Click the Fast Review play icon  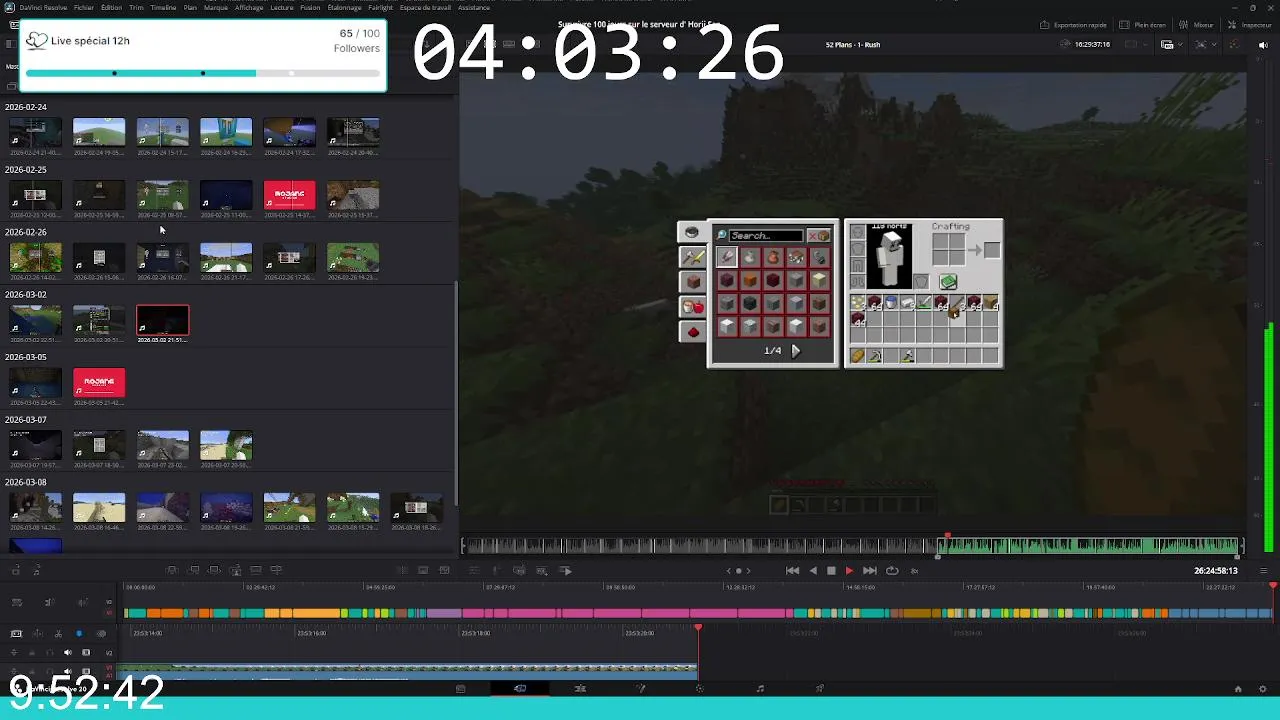566,571
